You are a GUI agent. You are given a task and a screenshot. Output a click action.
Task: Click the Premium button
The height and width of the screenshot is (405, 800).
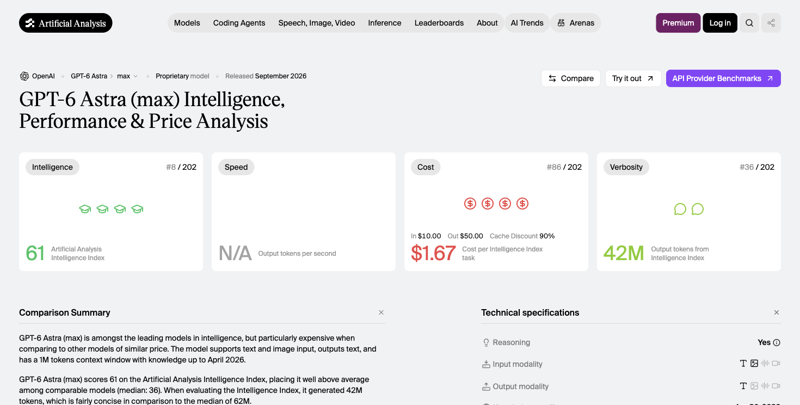(x=678, y=23)
